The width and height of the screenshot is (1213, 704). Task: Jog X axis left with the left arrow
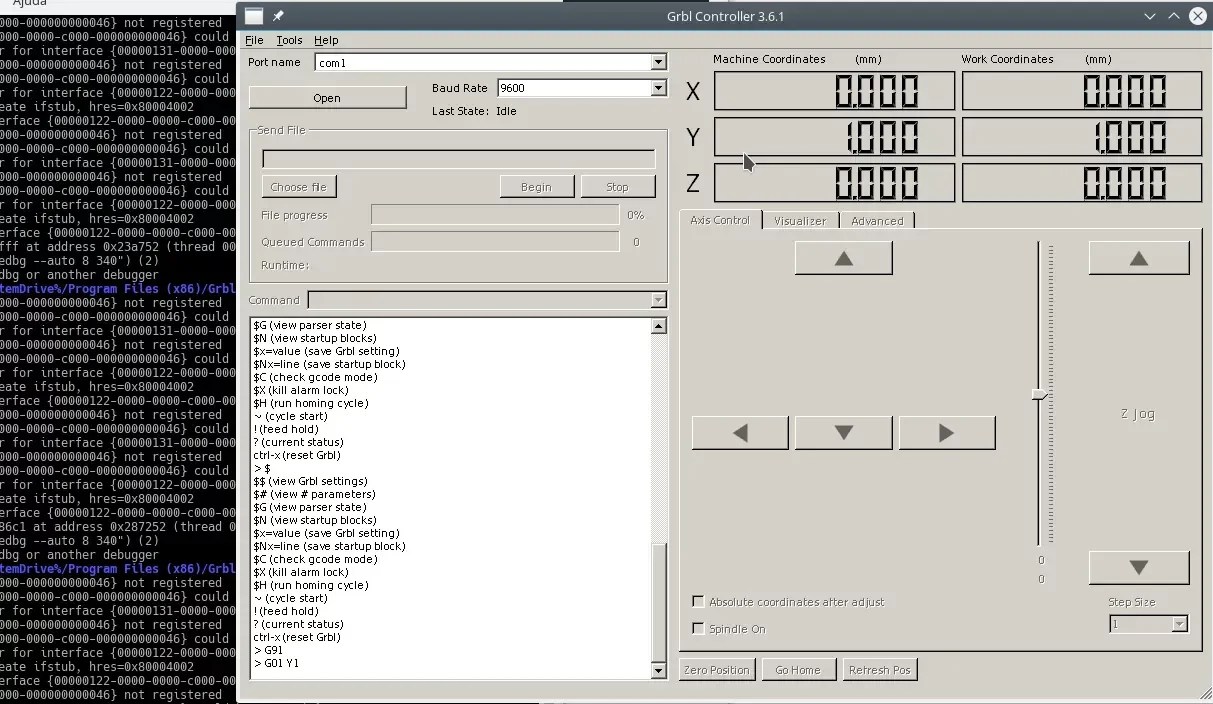[740, 433]
